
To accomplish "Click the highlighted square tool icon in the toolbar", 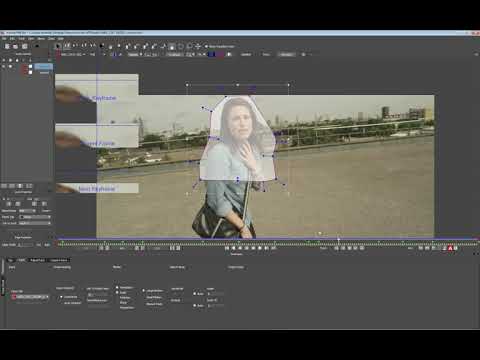I will (x=172, y=46).
